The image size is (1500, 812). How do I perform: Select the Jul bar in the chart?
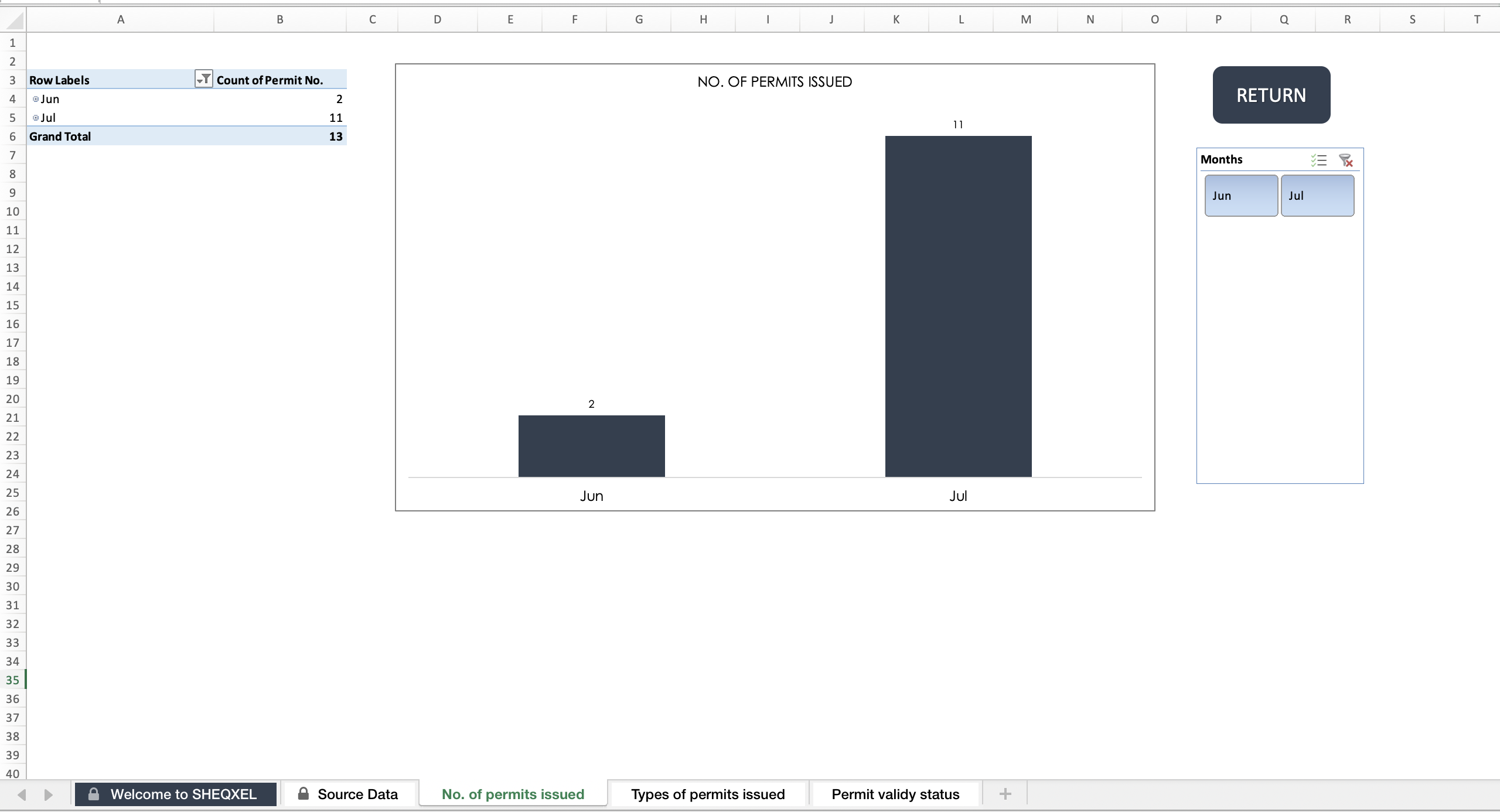(x=959, y=306)
